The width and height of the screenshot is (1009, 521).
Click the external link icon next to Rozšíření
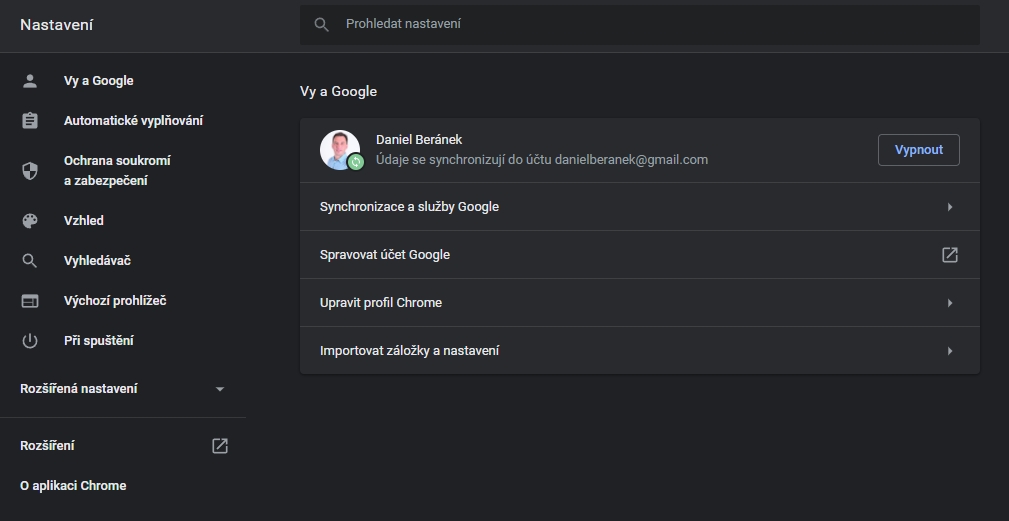[220, 446]
